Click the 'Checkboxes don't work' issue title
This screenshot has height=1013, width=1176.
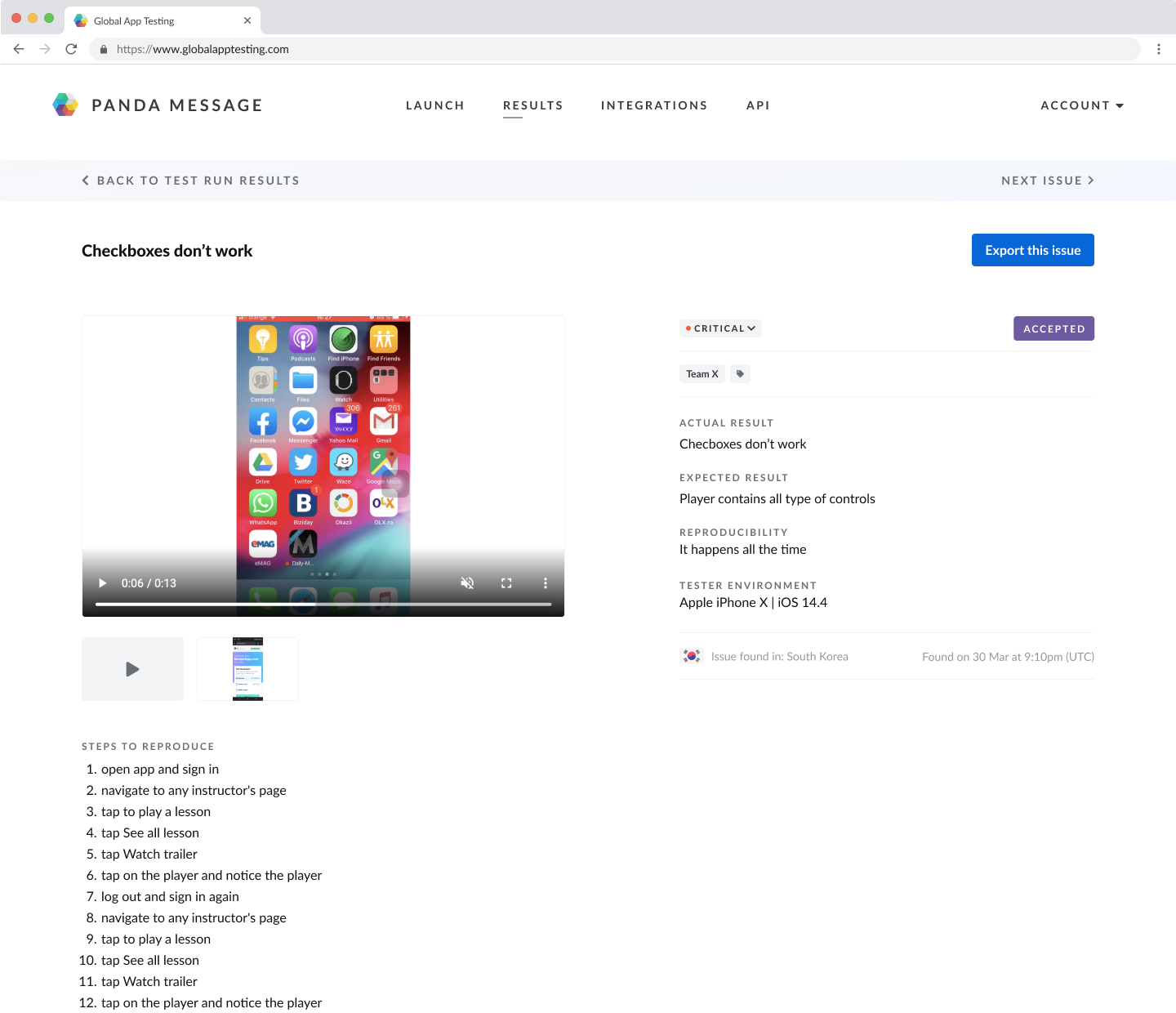[x=167, y=251]
